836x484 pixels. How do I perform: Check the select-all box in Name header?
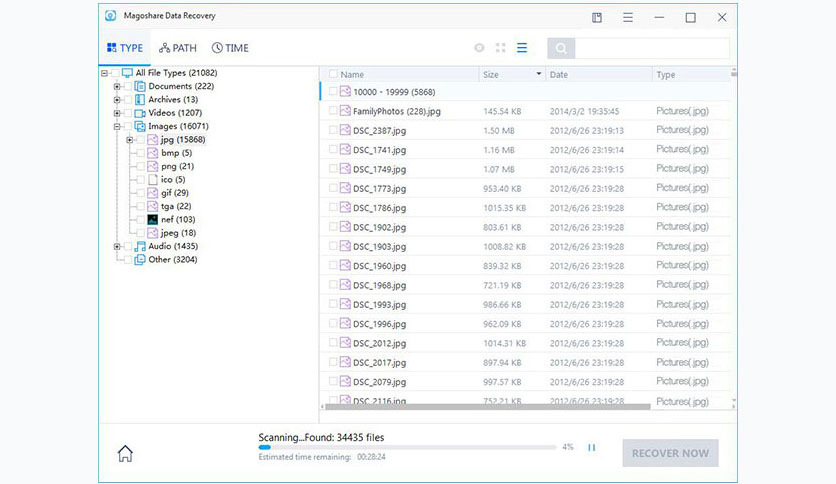point(333,74)
